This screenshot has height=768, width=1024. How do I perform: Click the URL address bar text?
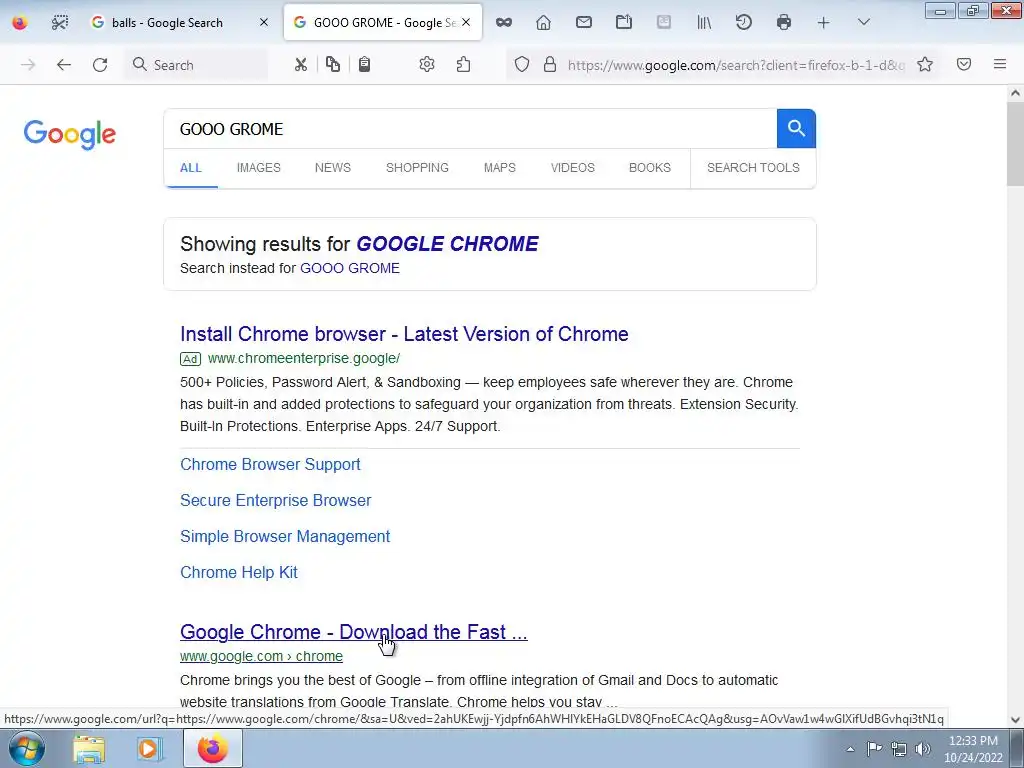pos(736,65)
